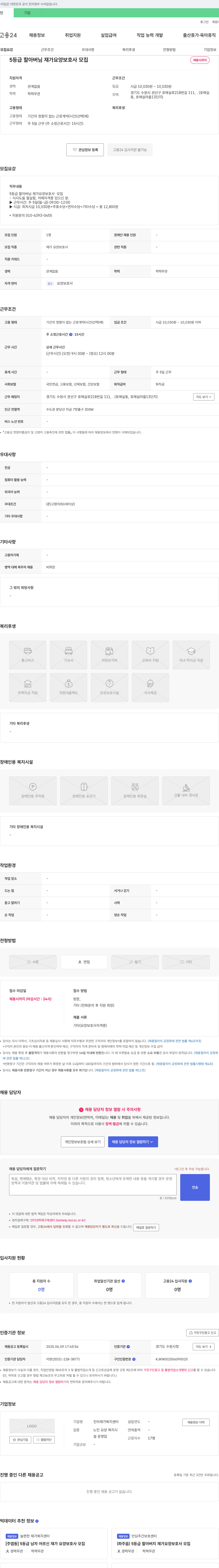Open 출산휴가·육아휴직 menu
This screenshot has width=219, height=1568.
click(x=200, y=35)
